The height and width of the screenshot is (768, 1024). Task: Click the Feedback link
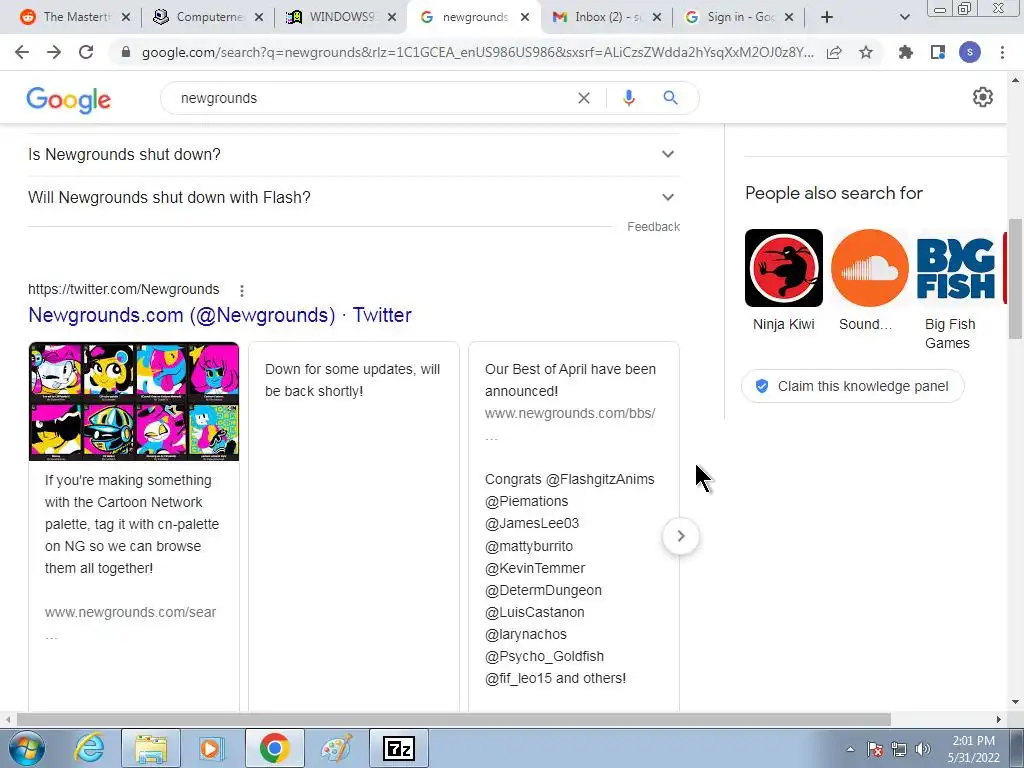pyautogui.click(x=654, y=227)
